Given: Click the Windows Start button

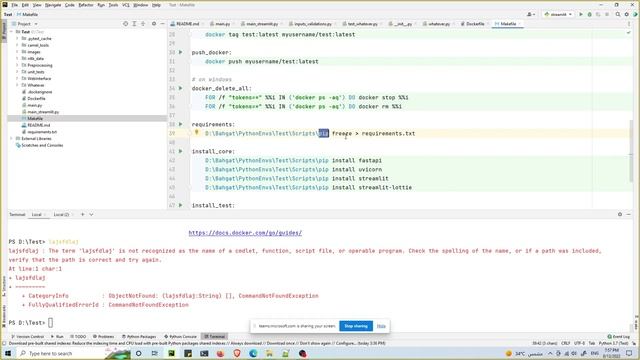Looking at the screenshot, I should 8,353.
